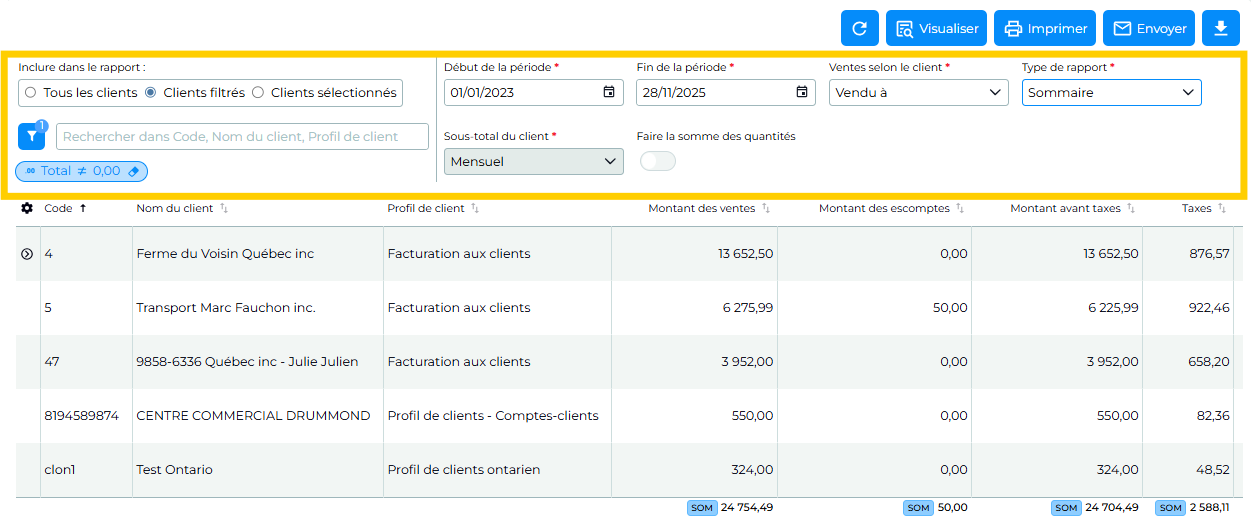
Task: Click amount before taxes 3 952,00
Action: [1113, 362]
